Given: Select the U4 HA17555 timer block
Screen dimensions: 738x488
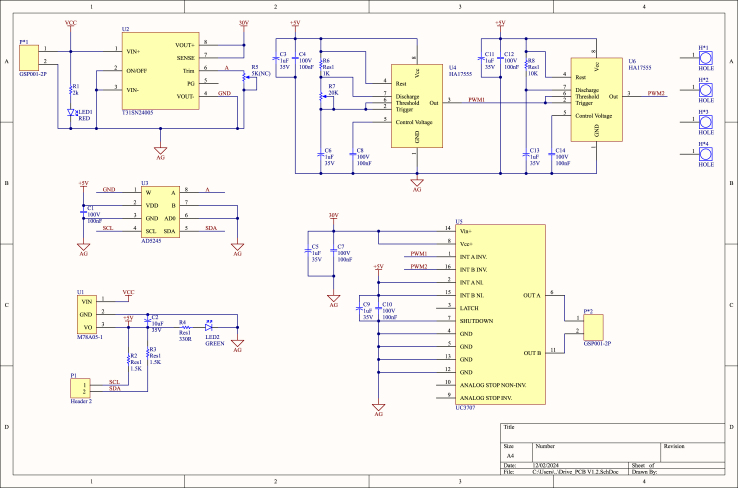Looking at the screenshot, I should (x=417, y=106).
